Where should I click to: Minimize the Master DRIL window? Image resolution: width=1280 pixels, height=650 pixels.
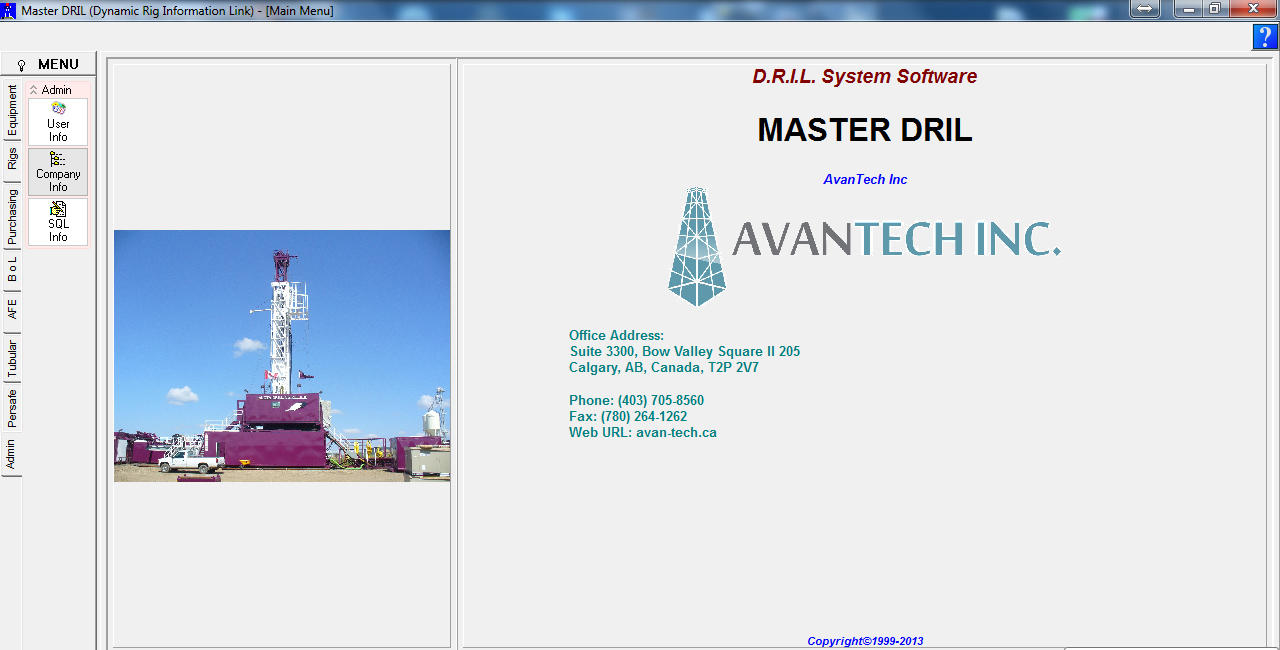click(1188, 9)
